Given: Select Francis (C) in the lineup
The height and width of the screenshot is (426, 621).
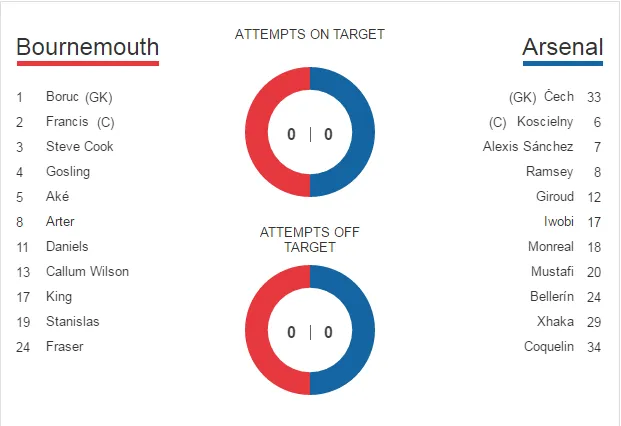Looking at the screenshot, I should tap(80, 122).
